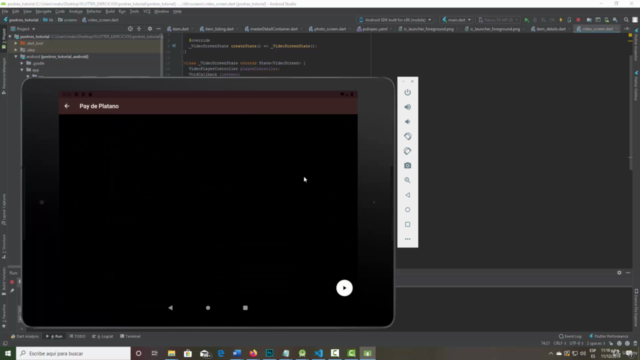Open the Event Log

(570, 336)
